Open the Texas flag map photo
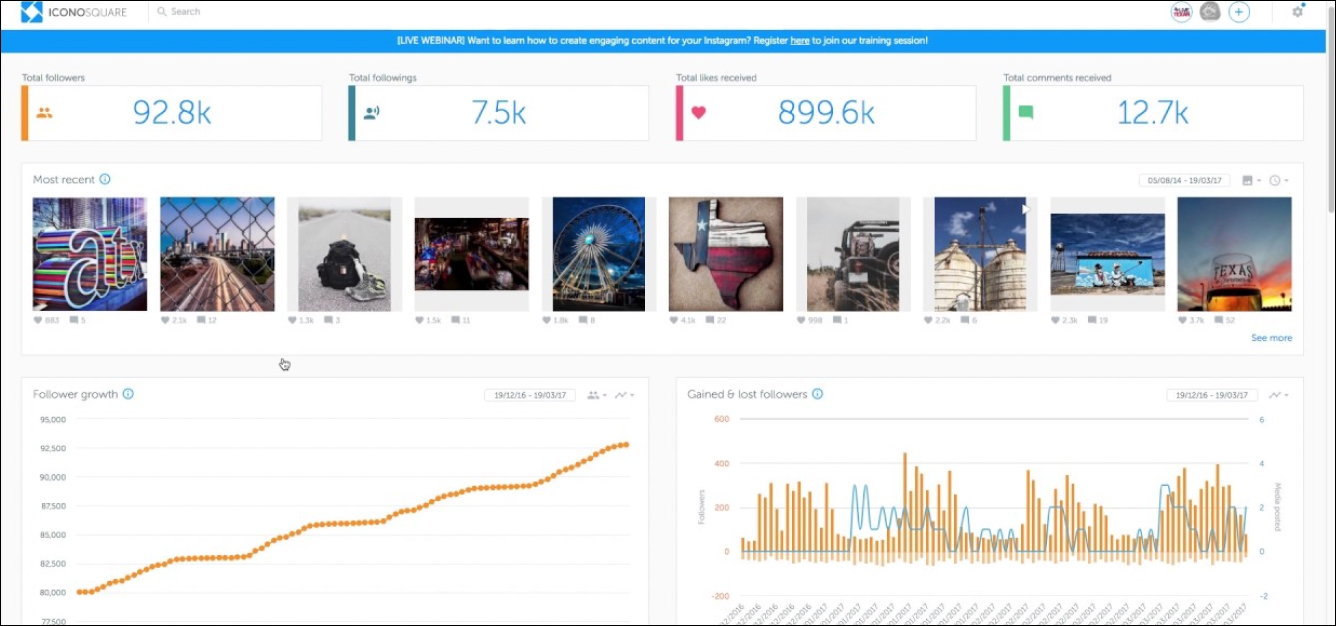This screenshot has width=1336, height=626. pos(726,254)
